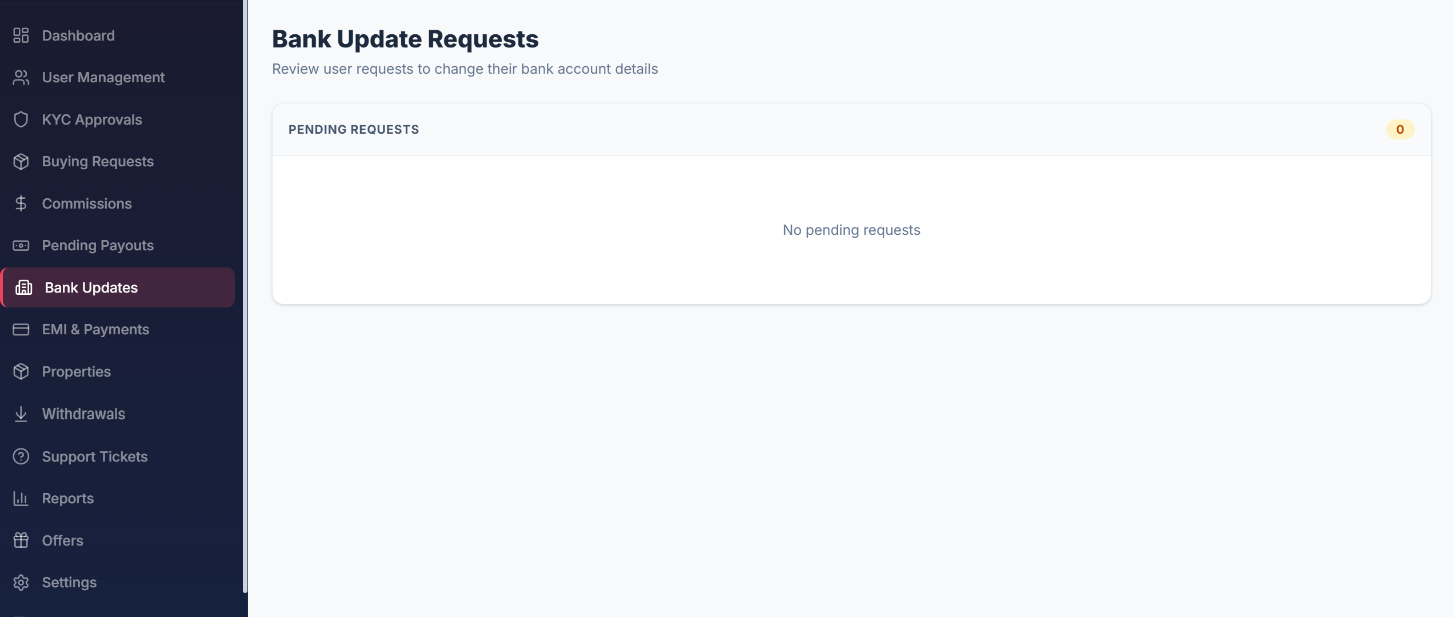Click the Bank Updates building icon
Screen dimensions: 1454x617
coord(24,288)
